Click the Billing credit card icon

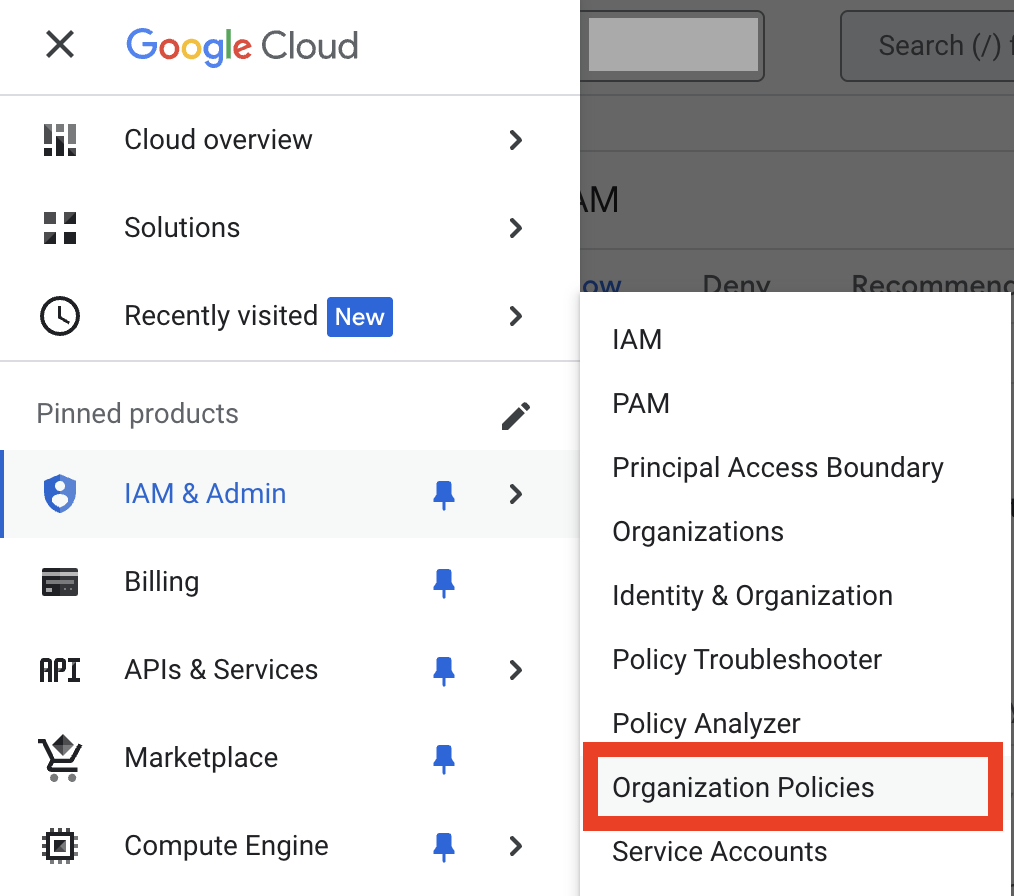pyautogui.click(x=59, y=582)
